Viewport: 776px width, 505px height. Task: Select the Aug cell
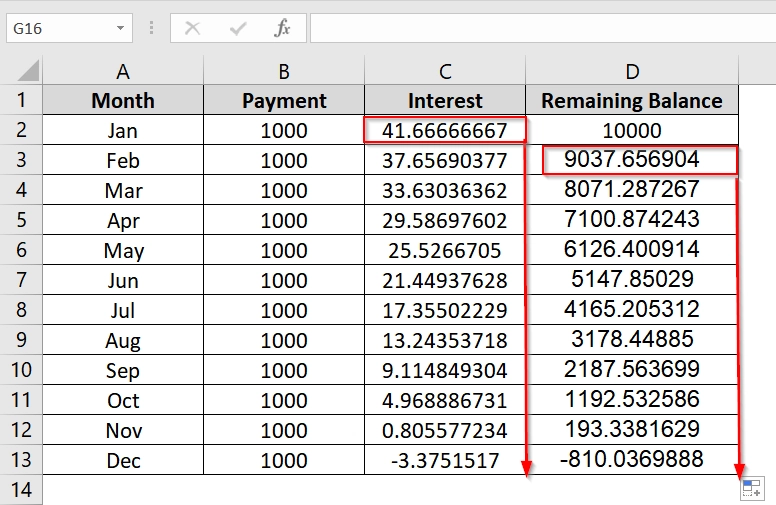(123, 340)
